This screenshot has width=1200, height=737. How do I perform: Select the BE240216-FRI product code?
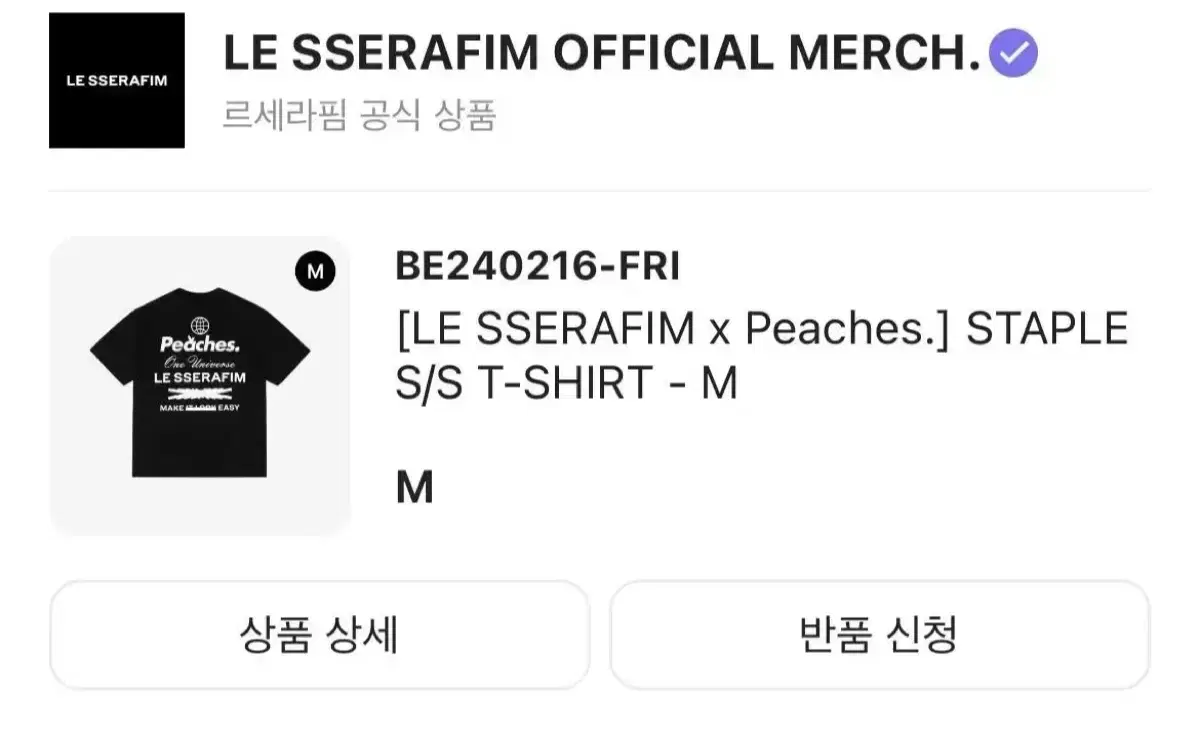click(538, 267)
